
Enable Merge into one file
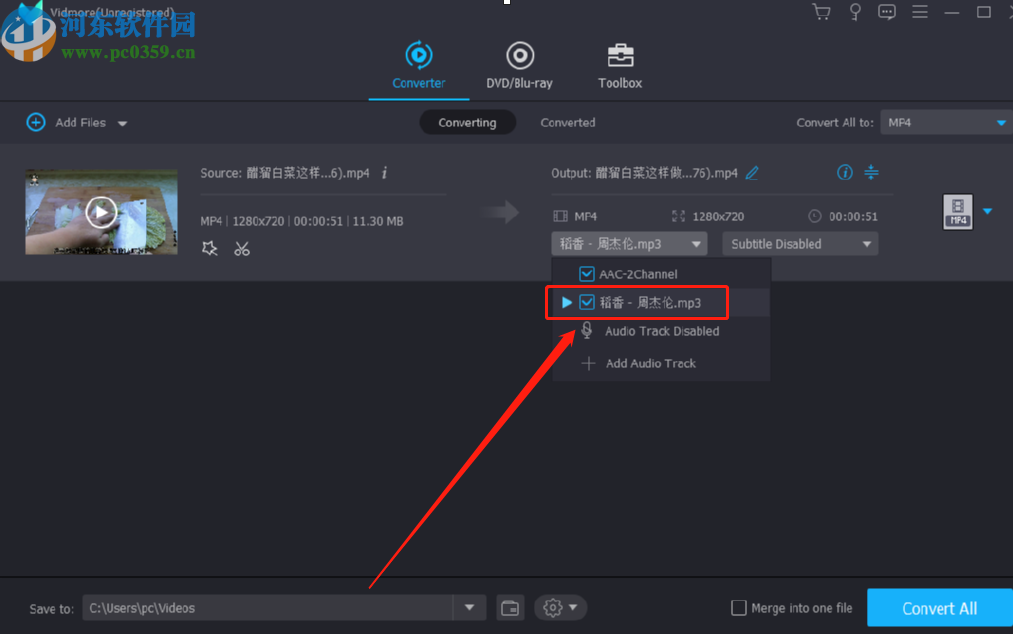739,607
